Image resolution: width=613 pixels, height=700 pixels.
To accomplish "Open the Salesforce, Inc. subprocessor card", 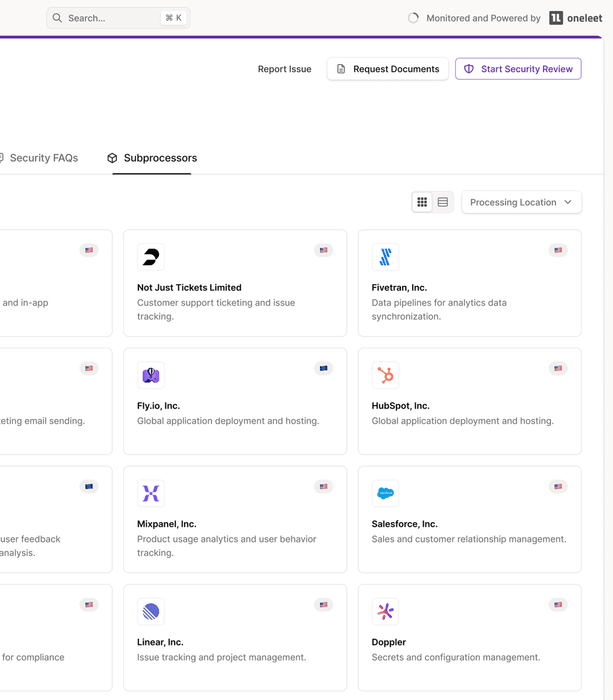I will 469,530.
